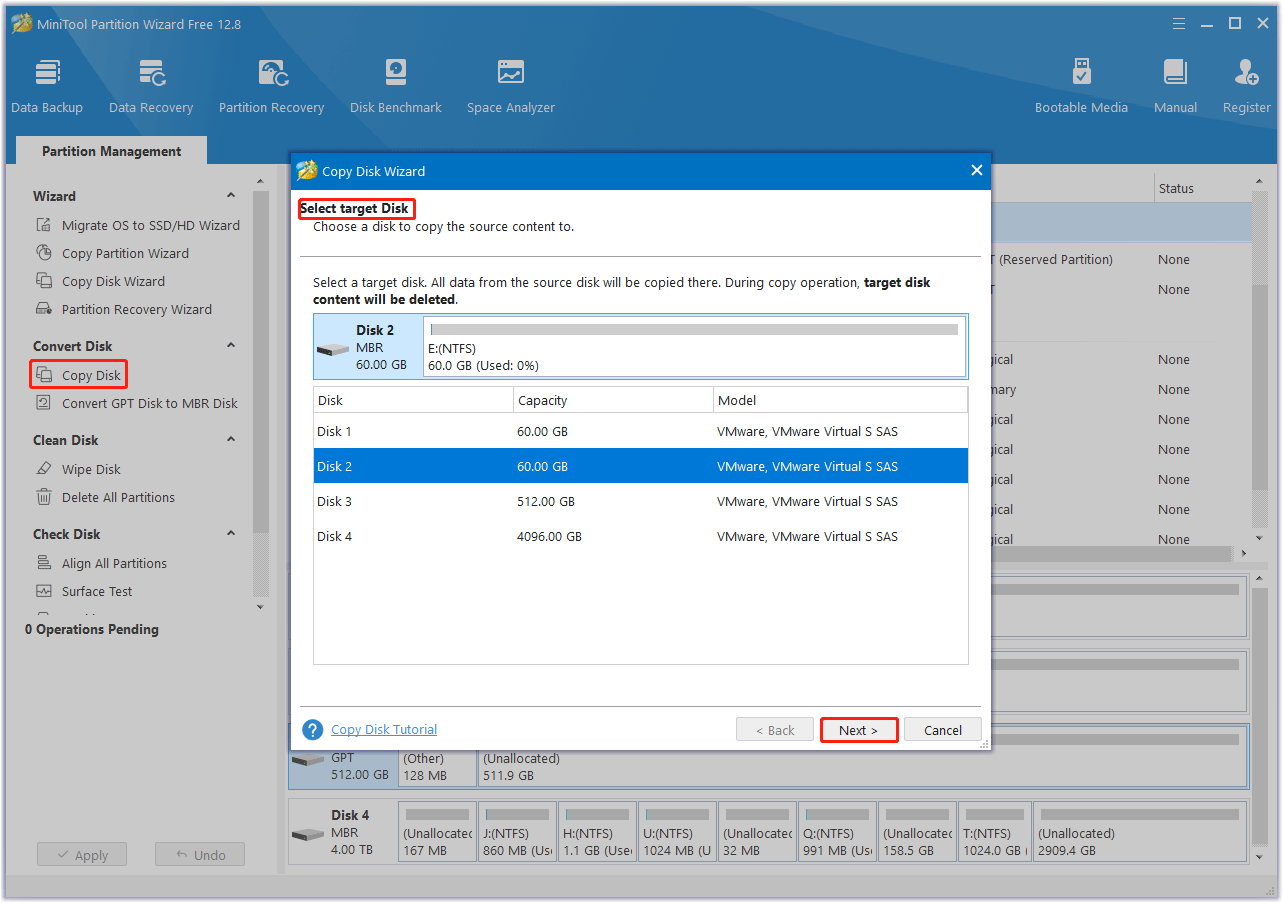The height and width of the screenshot is (904, 1283).
Task: Choose Delete All Partitions in sidebar
Action: click(x=118, y=497)
